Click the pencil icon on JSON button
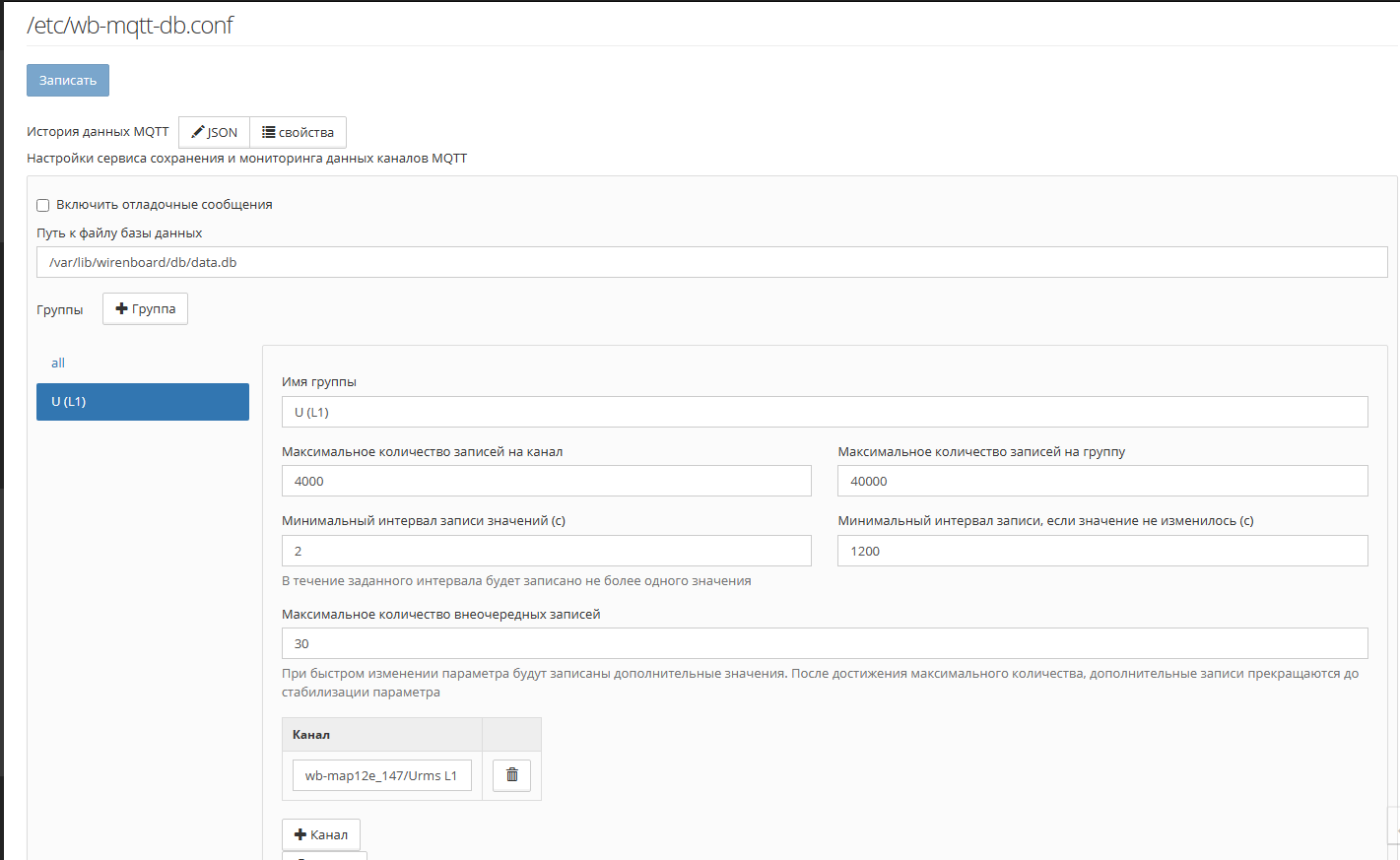1400x860 pixels. [198, 132]
